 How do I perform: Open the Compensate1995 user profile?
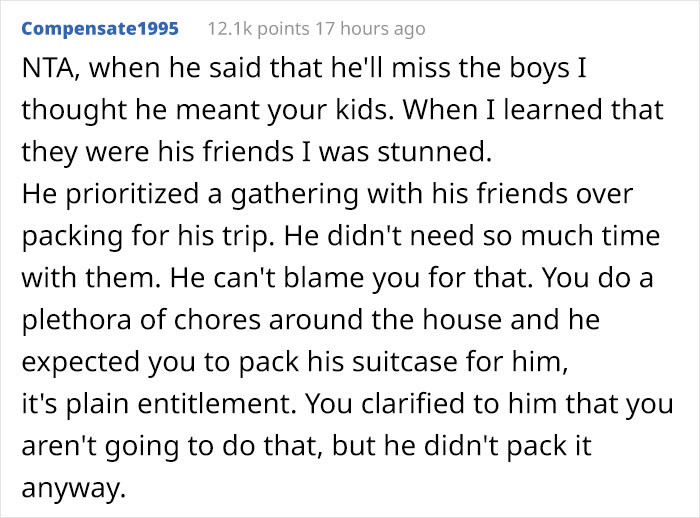(x=100, y=29)
